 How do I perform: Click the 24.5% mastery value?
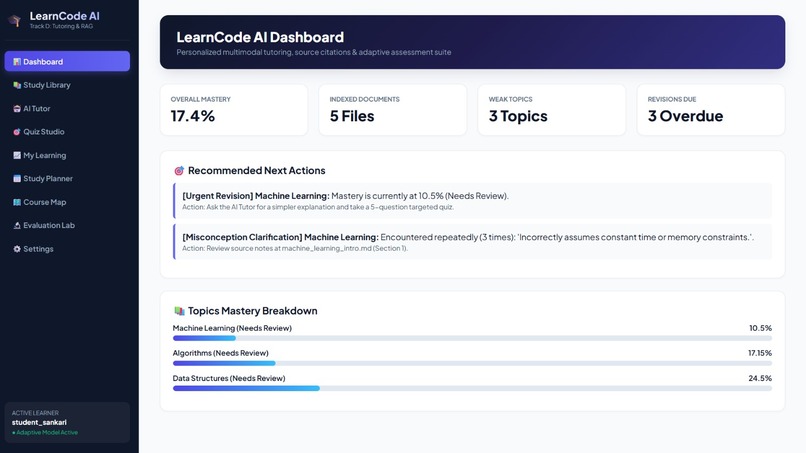[x=760, y=378]
